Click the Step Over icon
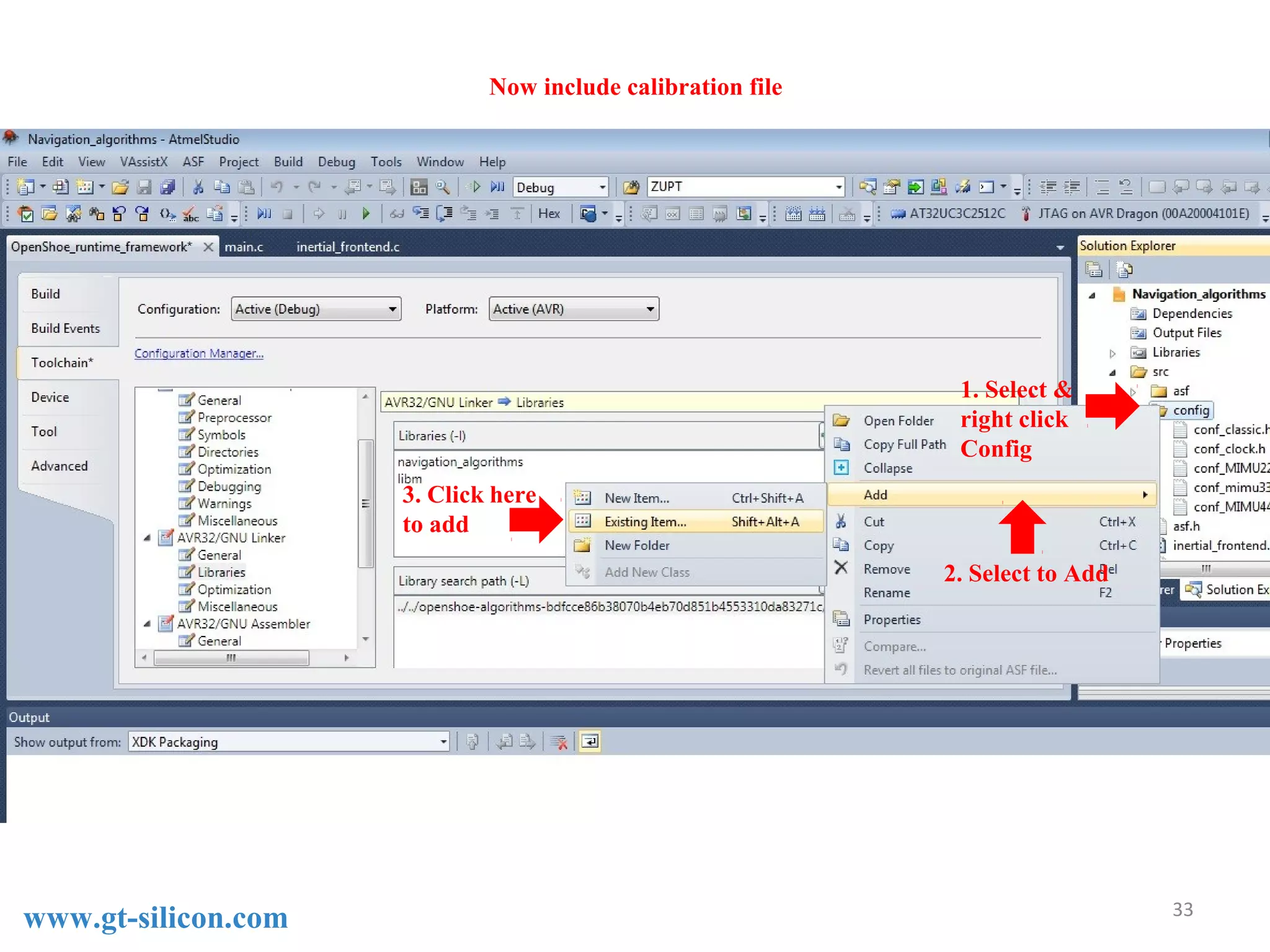 444,214
